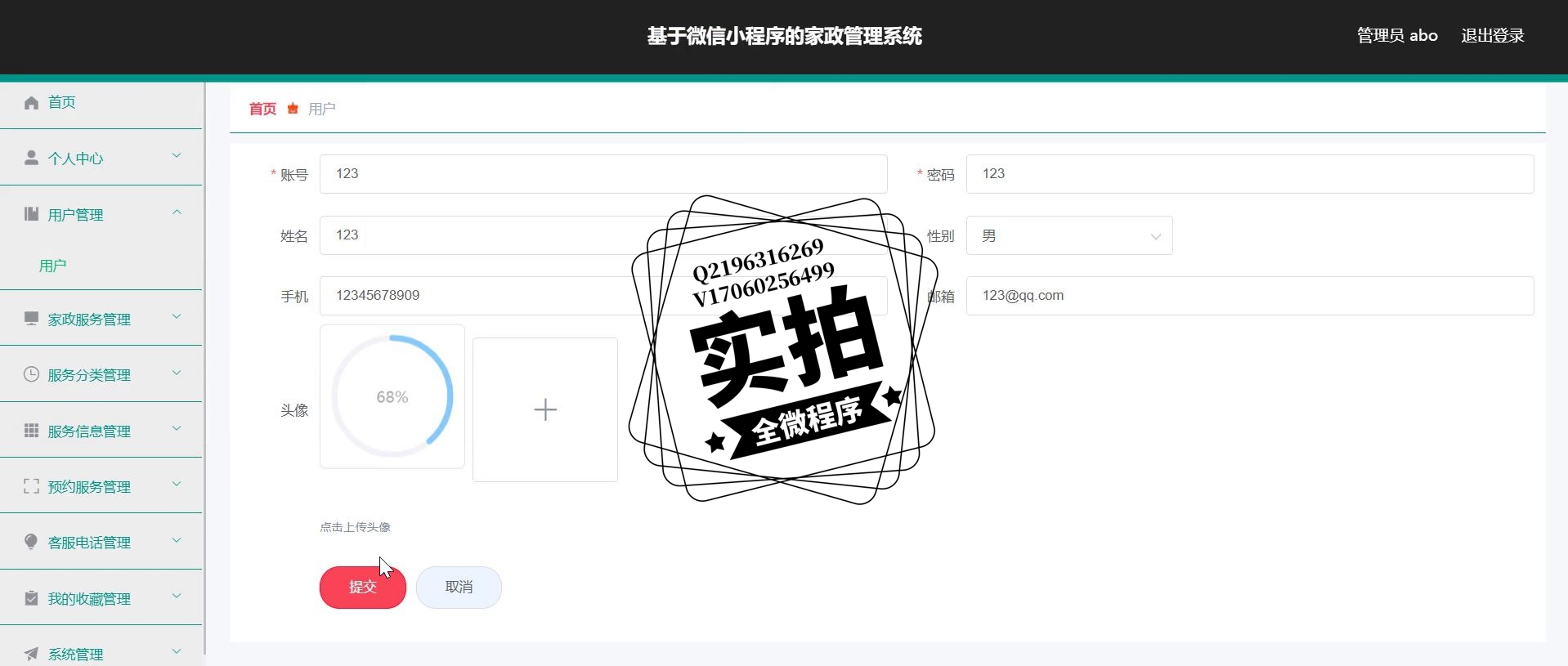The width and height of the screenshot is (1568, 666).
Task: Click the system title 基于微信小程序的家政管理系统
Action: tap(785, 36)
